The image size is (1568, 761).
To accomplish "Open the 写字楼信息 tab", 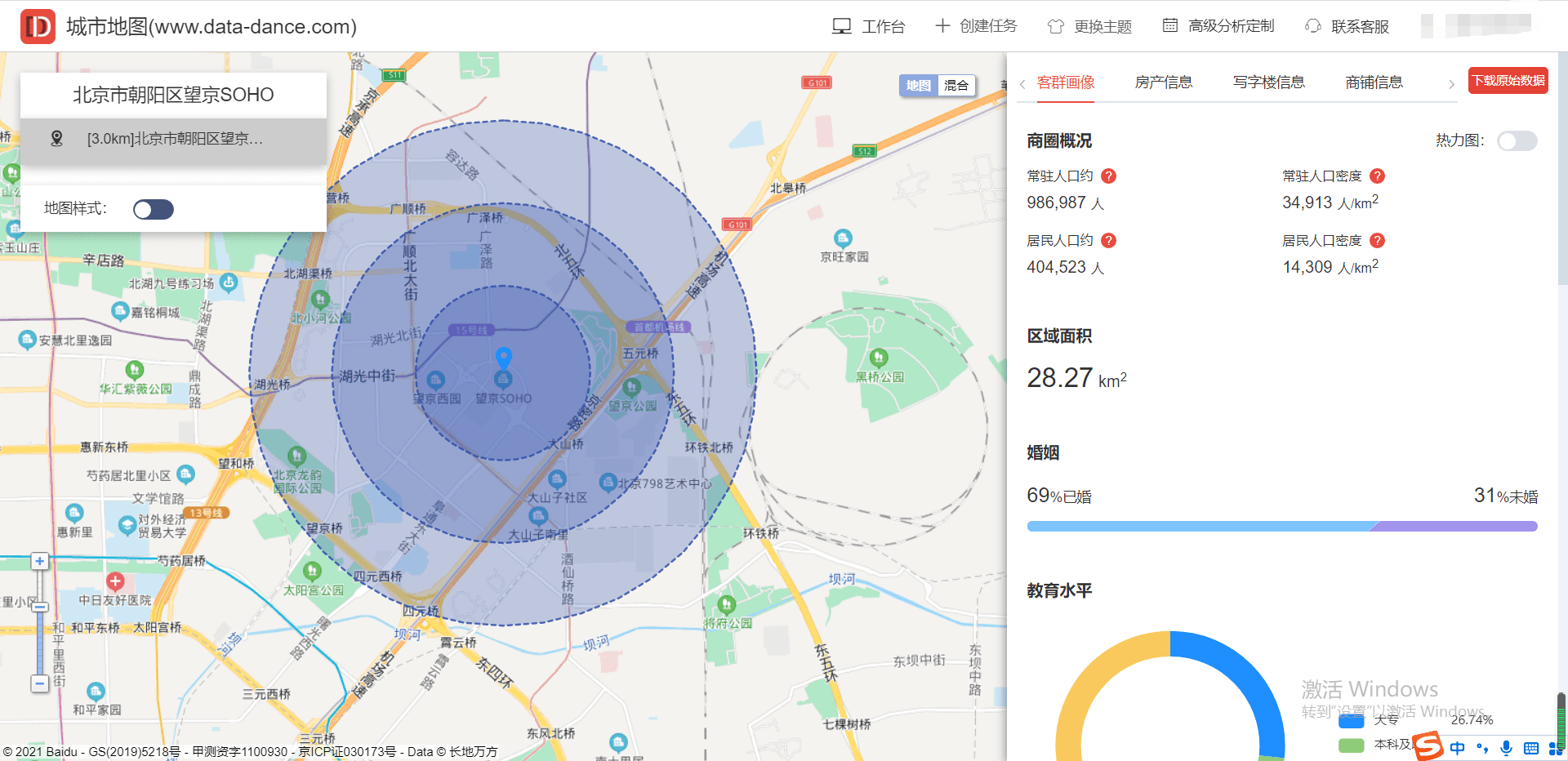I will click(1269, 82).
